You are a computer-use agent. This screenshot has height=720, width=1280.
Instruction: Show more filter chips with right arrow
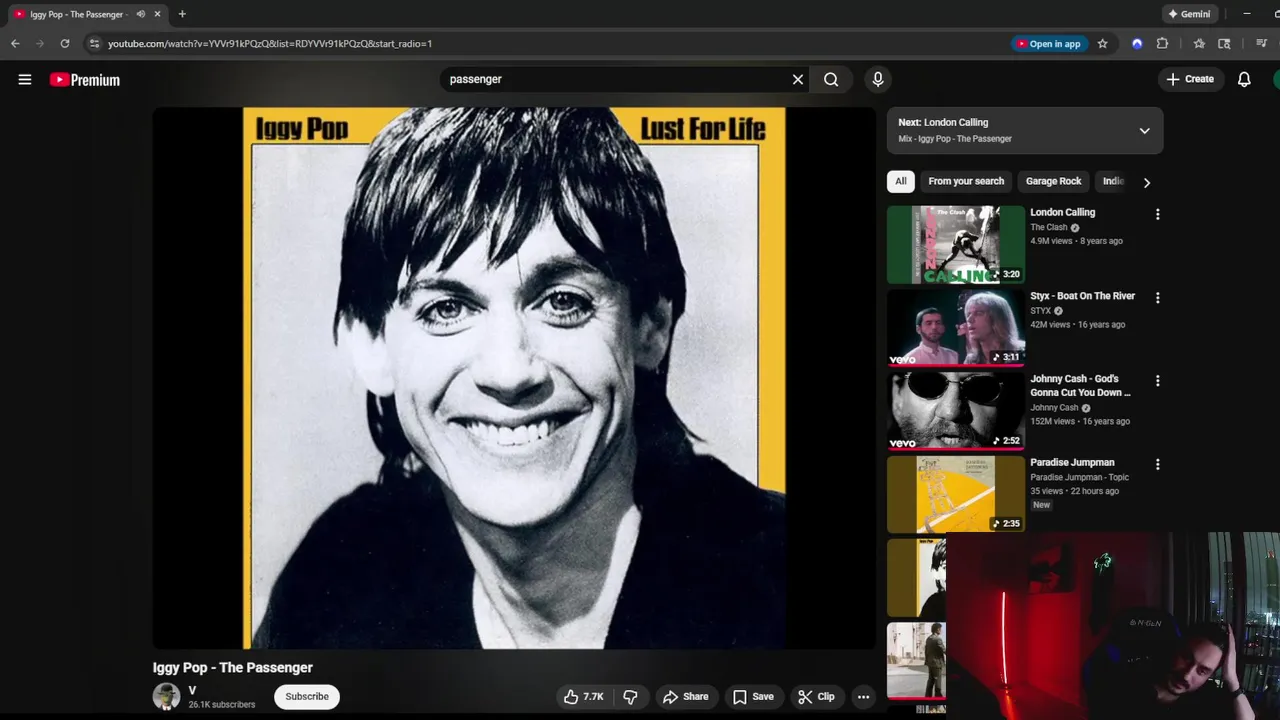point(1147,182)
